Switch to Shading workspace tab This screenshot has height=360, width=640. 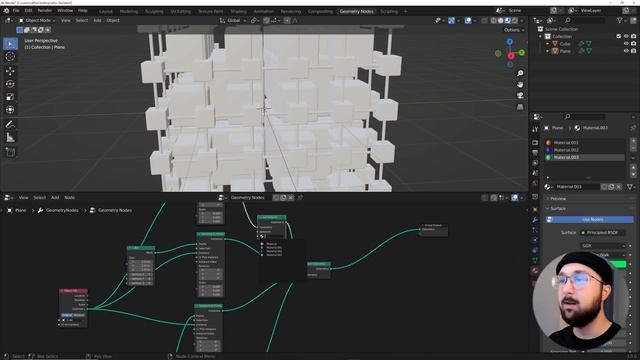(x=238, y=11)
